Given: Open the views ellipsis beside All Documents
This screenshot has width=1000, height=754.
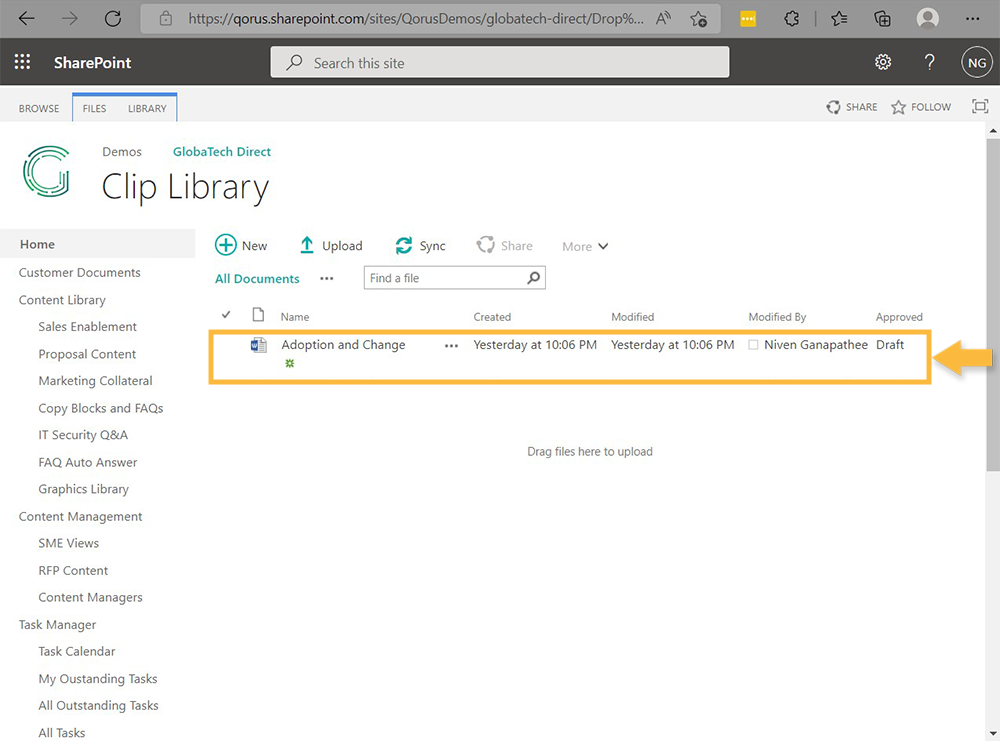Looking at the screenshot, I should 326,278.
